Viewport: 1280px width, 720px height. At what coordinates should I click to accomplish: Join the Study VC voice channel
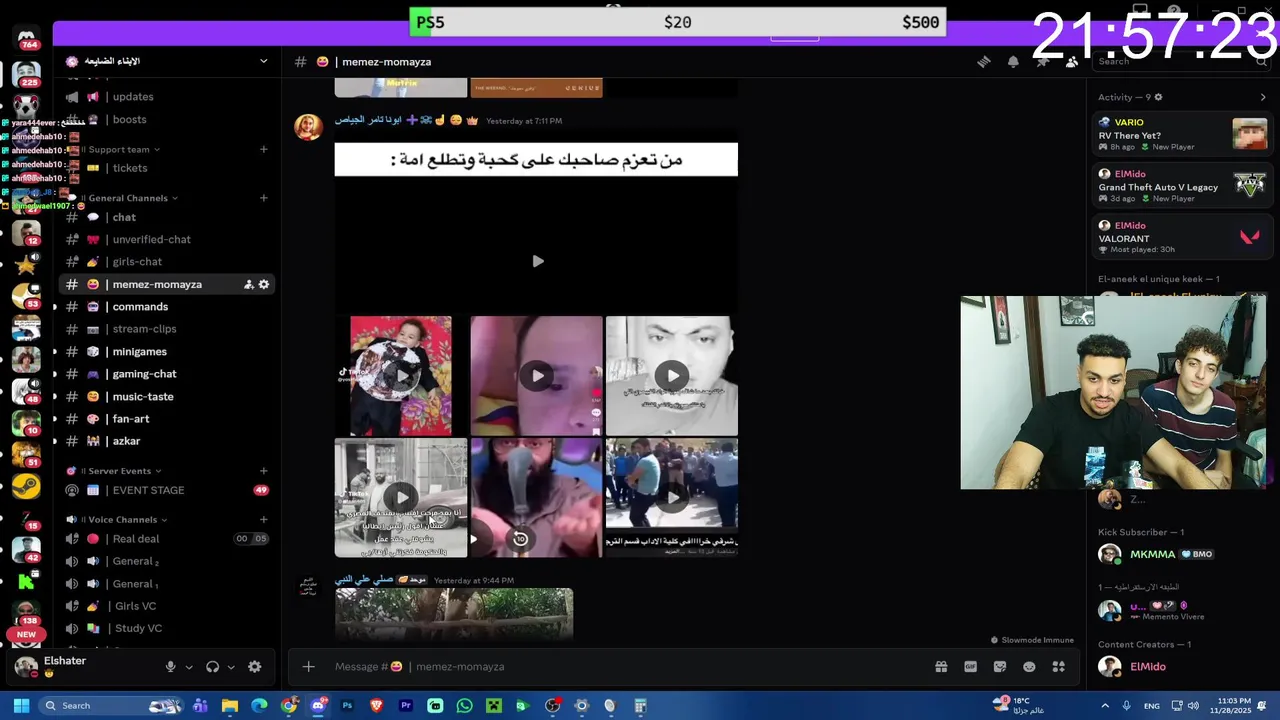[x=167, y=629]
